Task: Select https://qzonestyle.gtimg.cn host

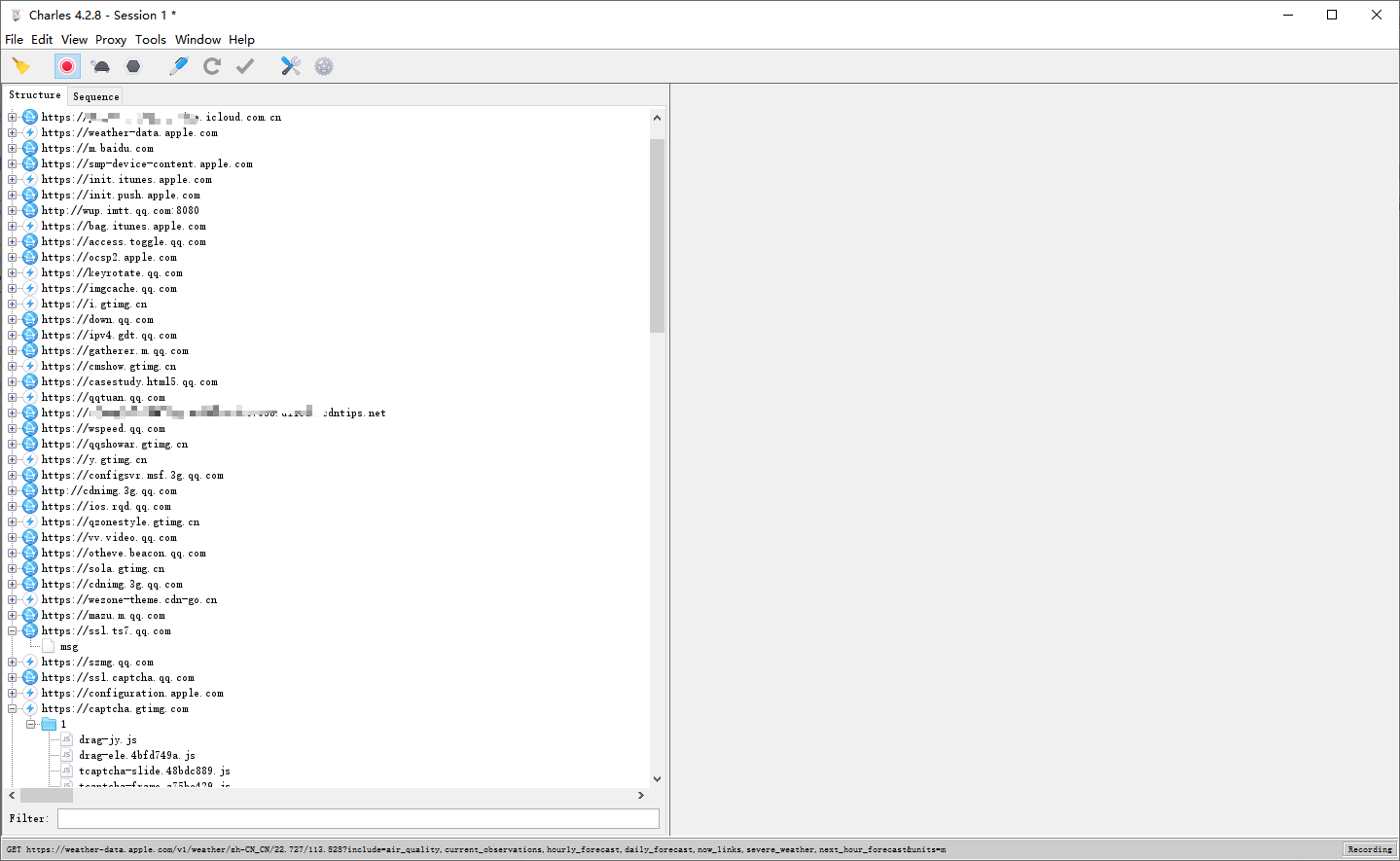Action: [121, 522]
